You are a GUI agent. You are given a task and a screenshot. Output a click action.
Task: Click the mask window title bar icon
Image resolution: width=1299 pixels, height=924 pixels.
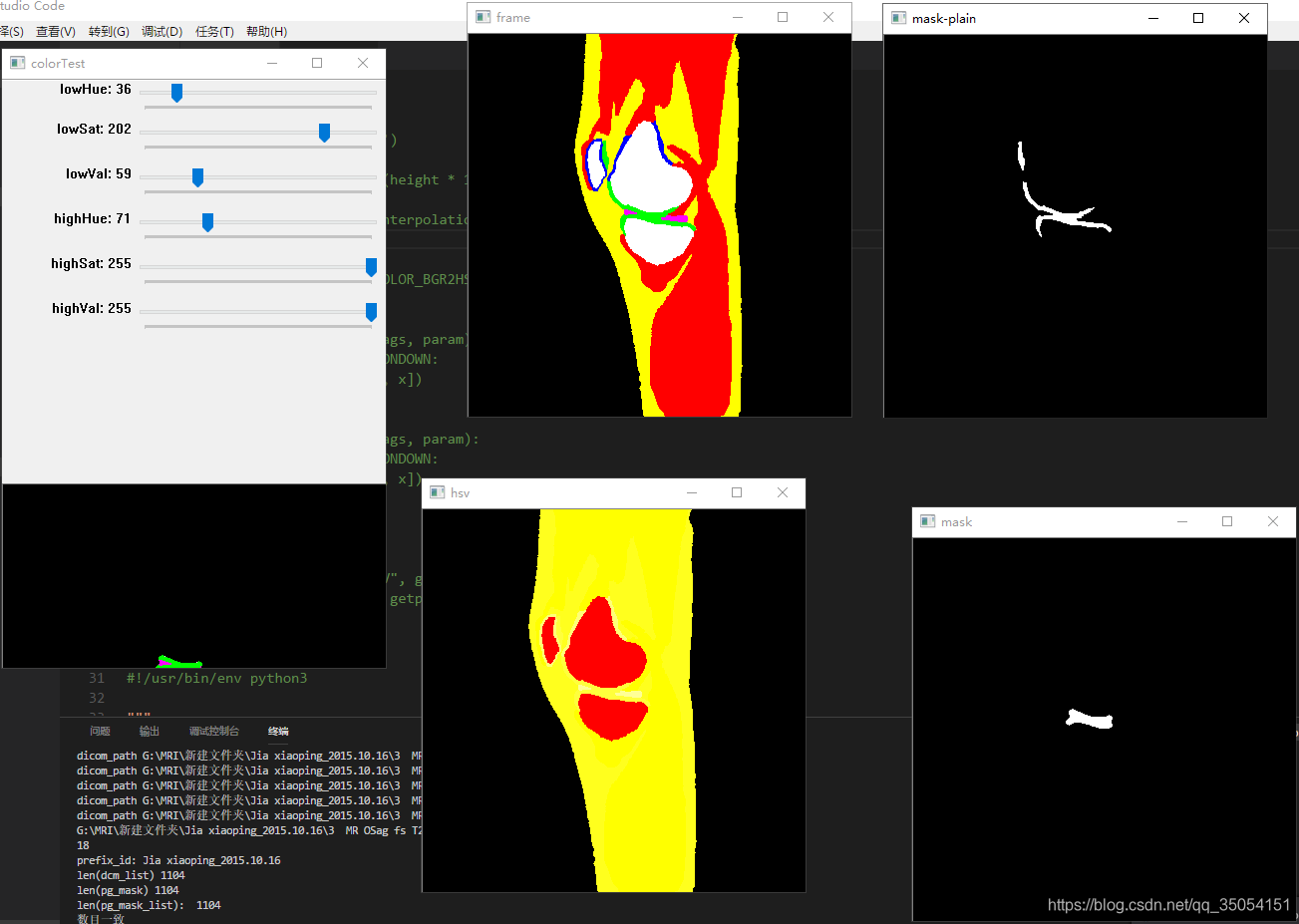[x=930, y=521]
